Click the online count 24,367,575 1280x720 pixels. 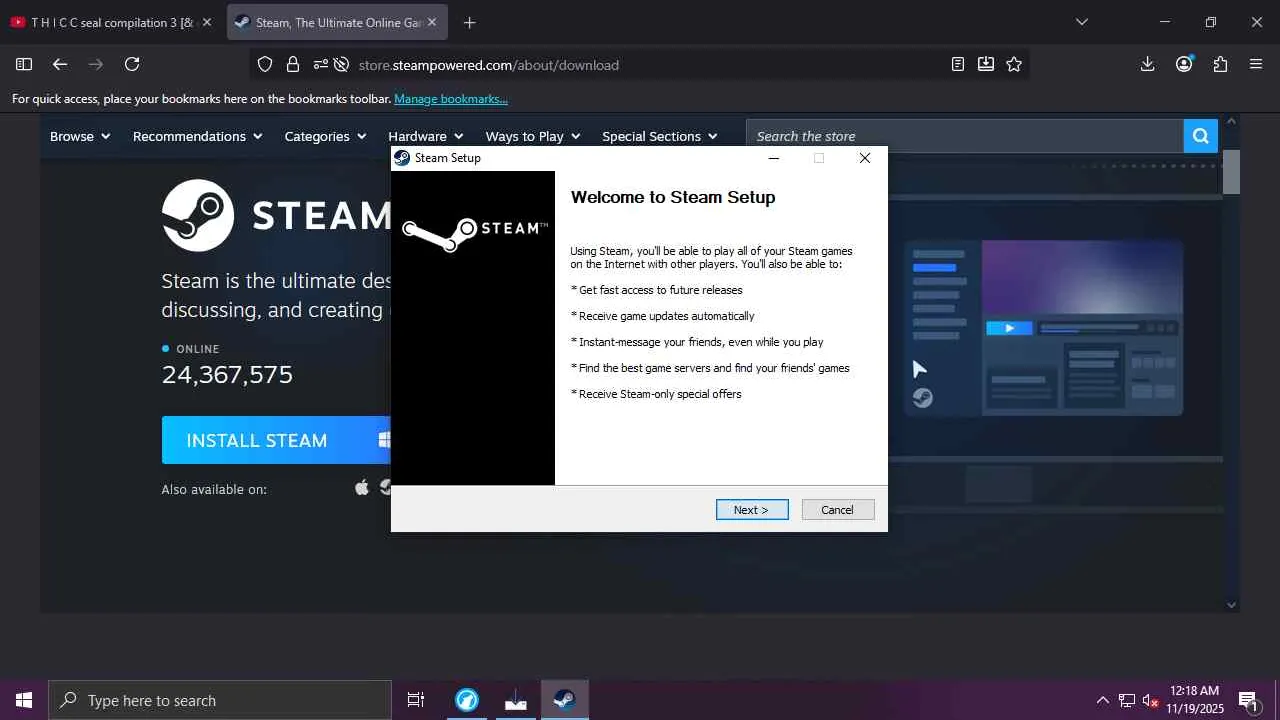point(227,375)
